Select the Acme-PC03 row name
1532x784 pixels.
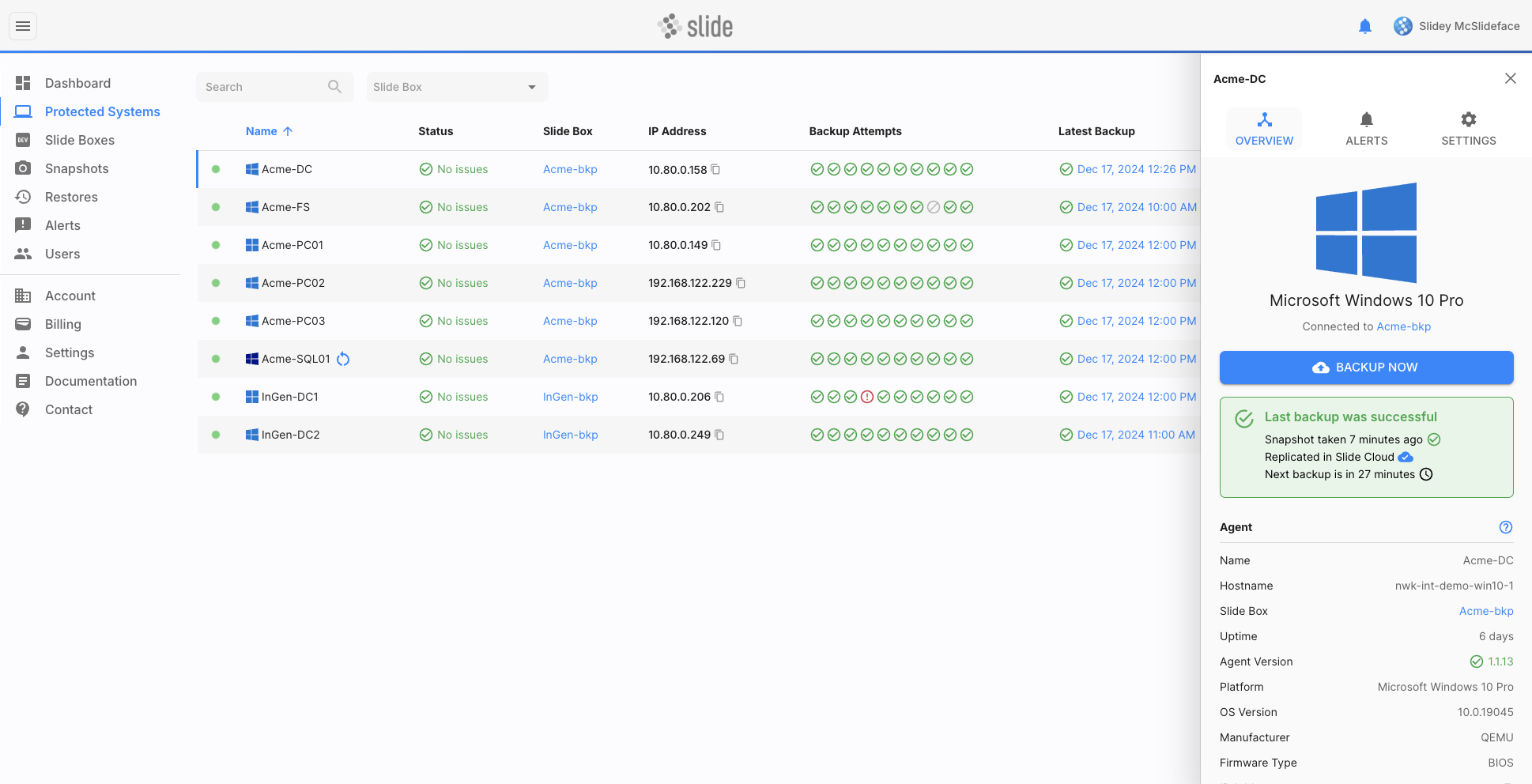[293, 321]
